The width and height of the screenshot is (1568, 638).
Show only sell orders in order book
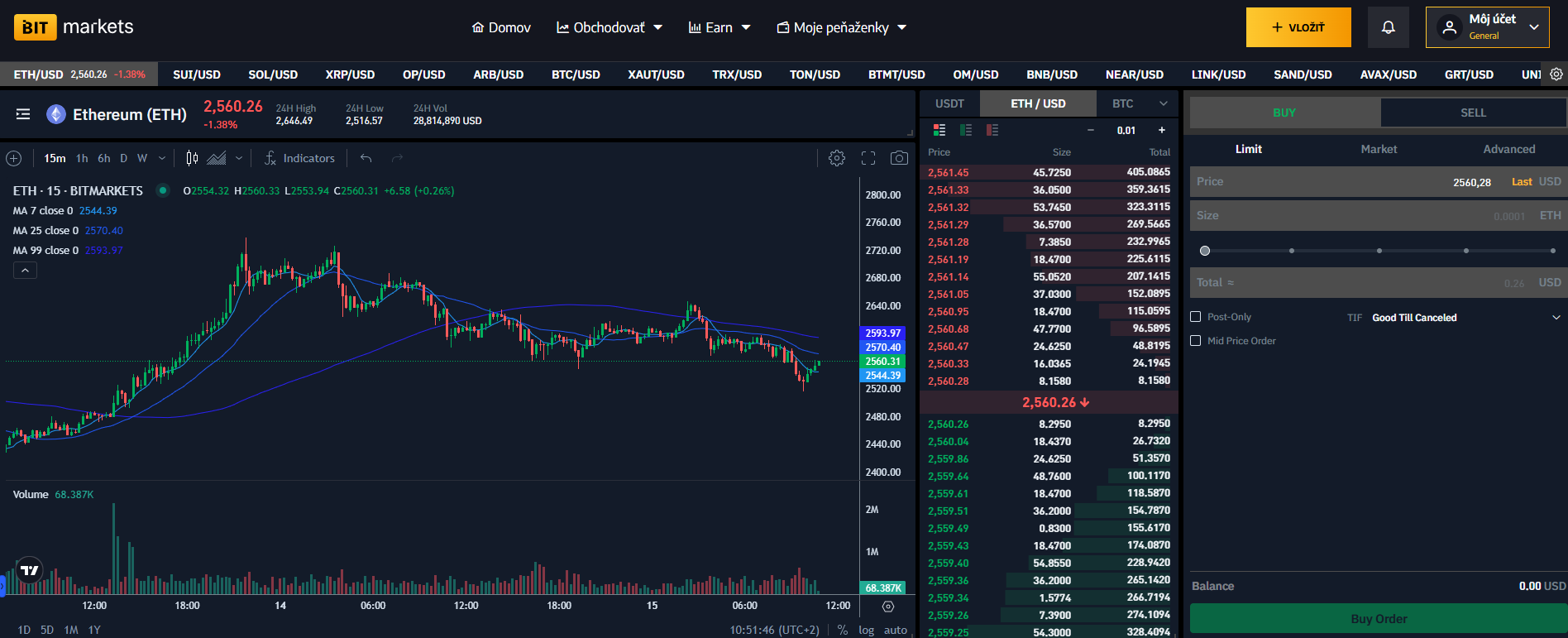click(992, 130)
